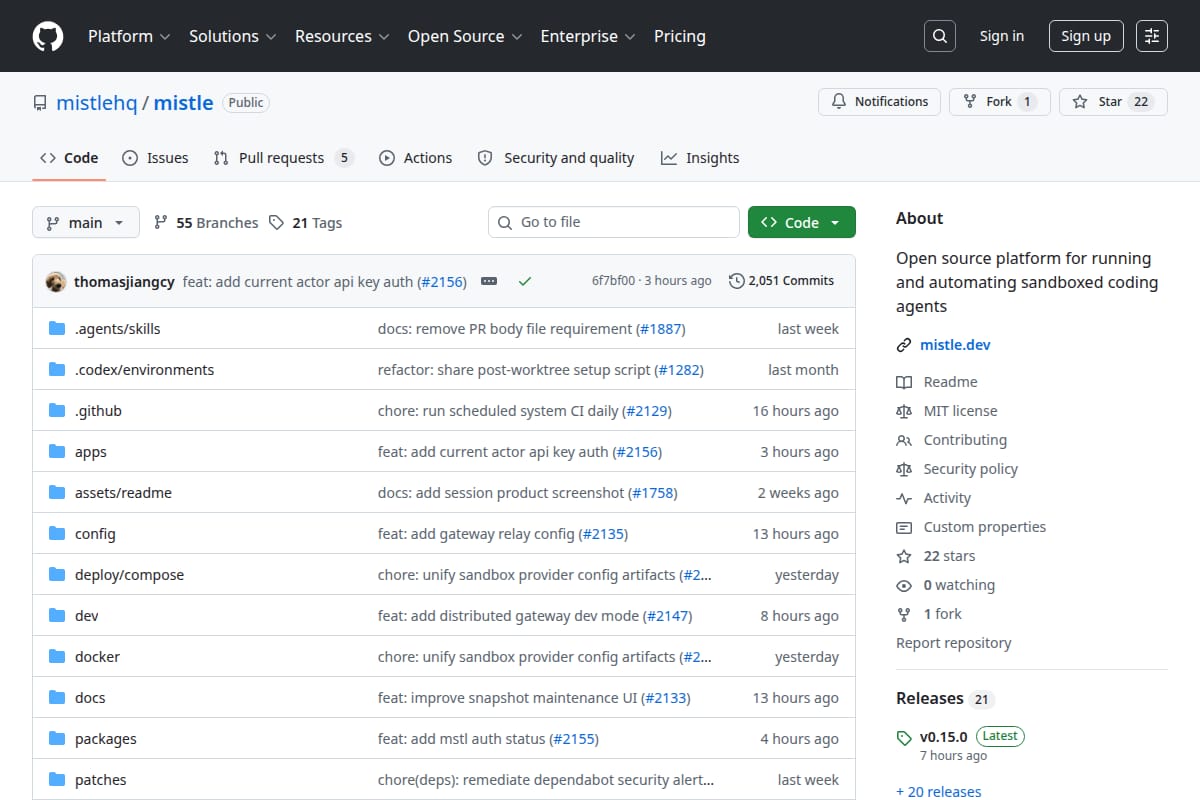Click the folder icon beside .codex/environments
The image size is (1200, 800).
point(57,370)
